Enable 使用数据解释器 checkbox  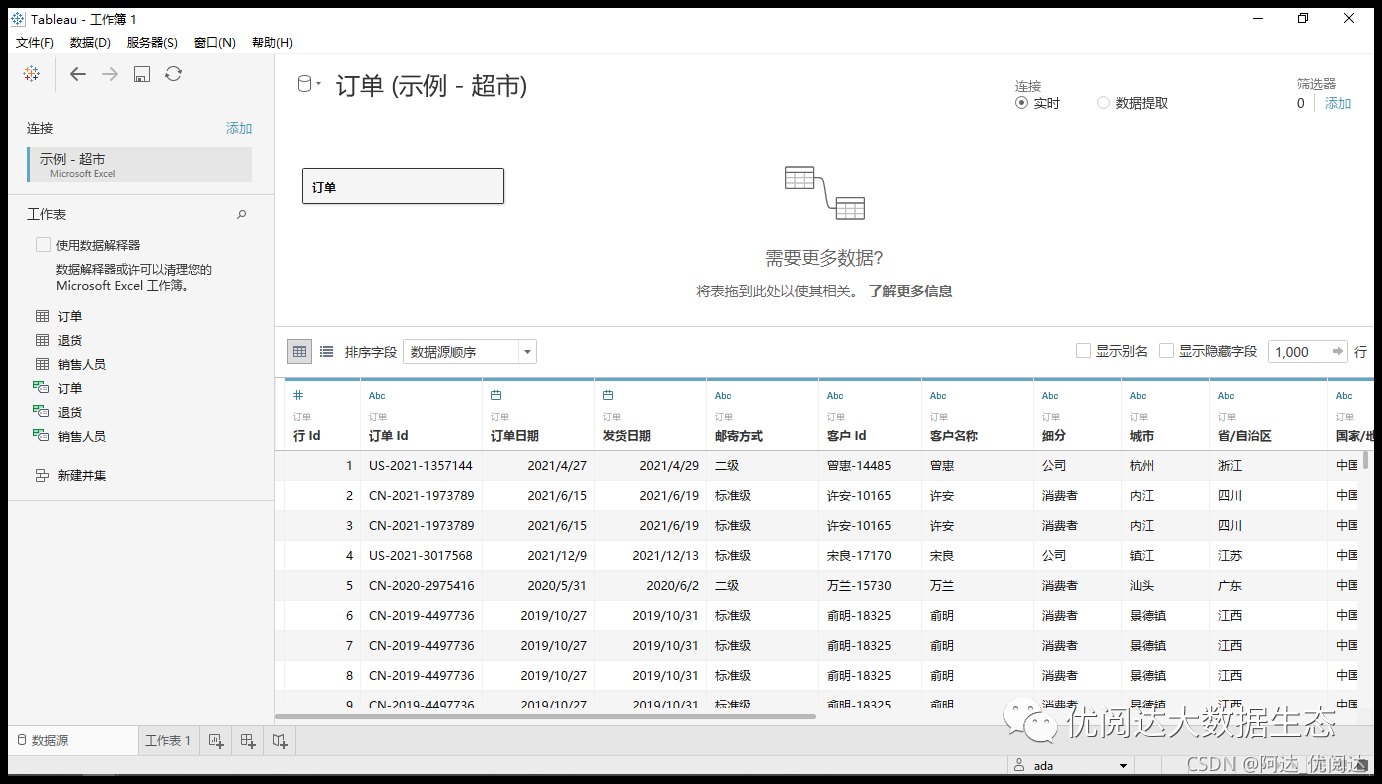click(43, 244)
